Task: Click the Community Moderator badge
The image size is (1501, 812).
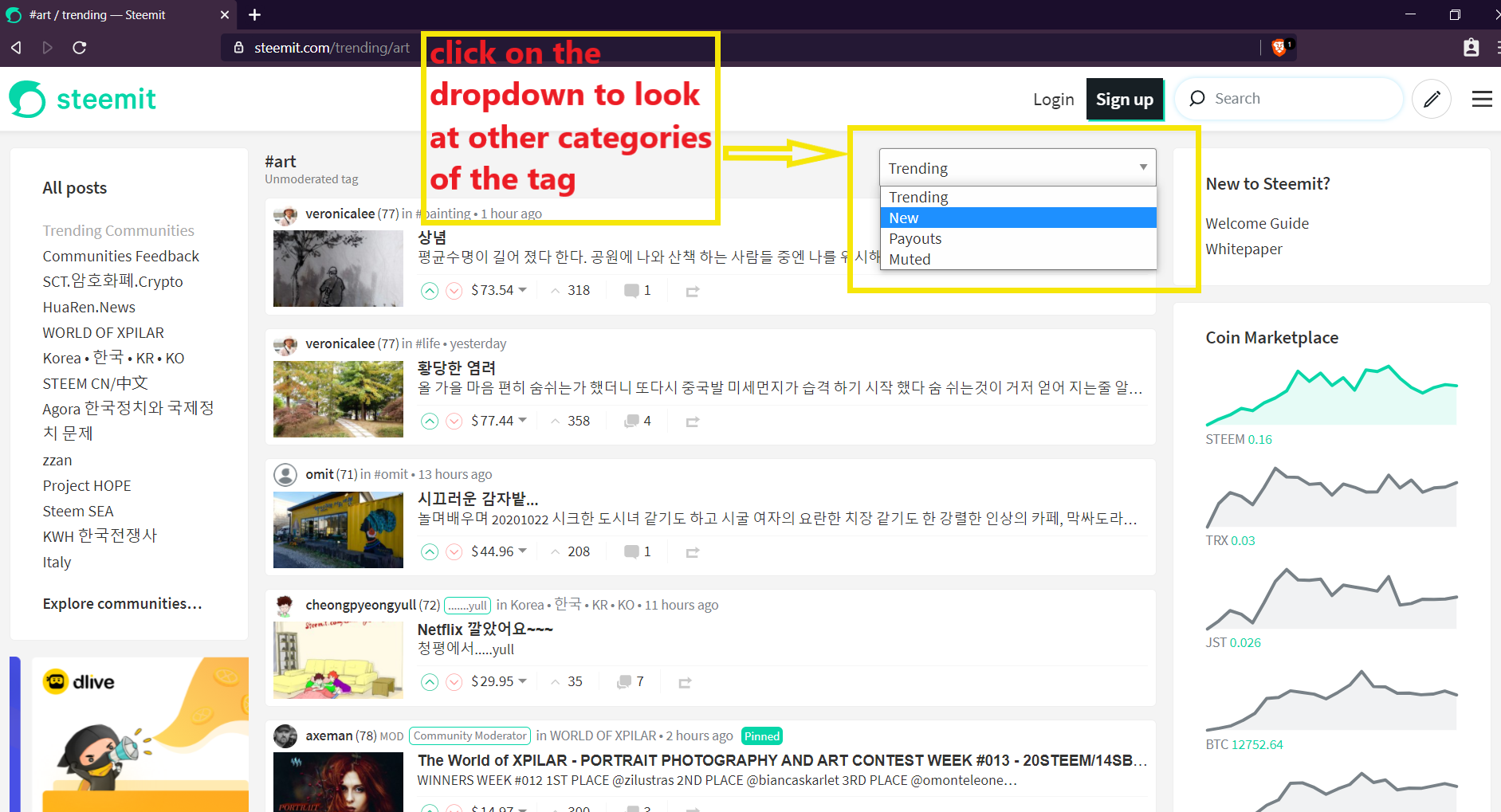Action: (470, 736)
